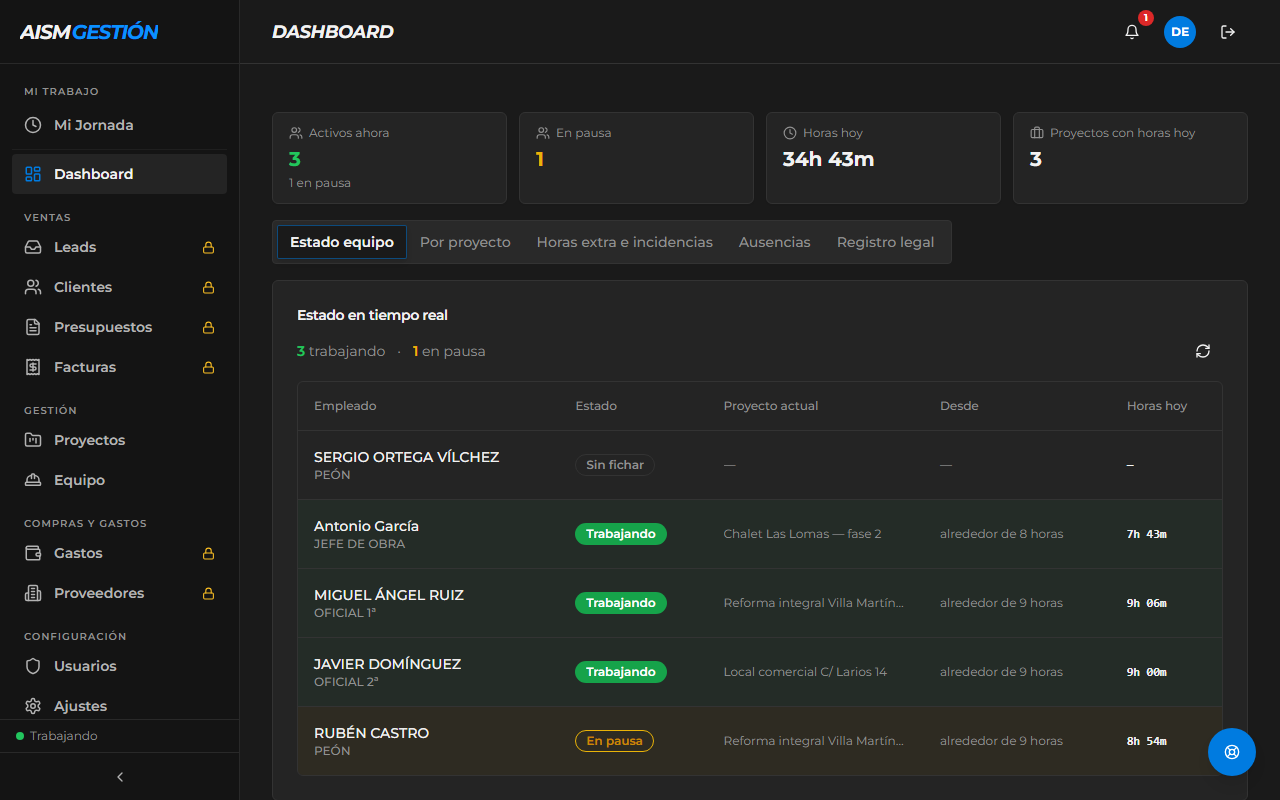
Task: Click the Usuarios shield icon
Action: pos(33,666)
